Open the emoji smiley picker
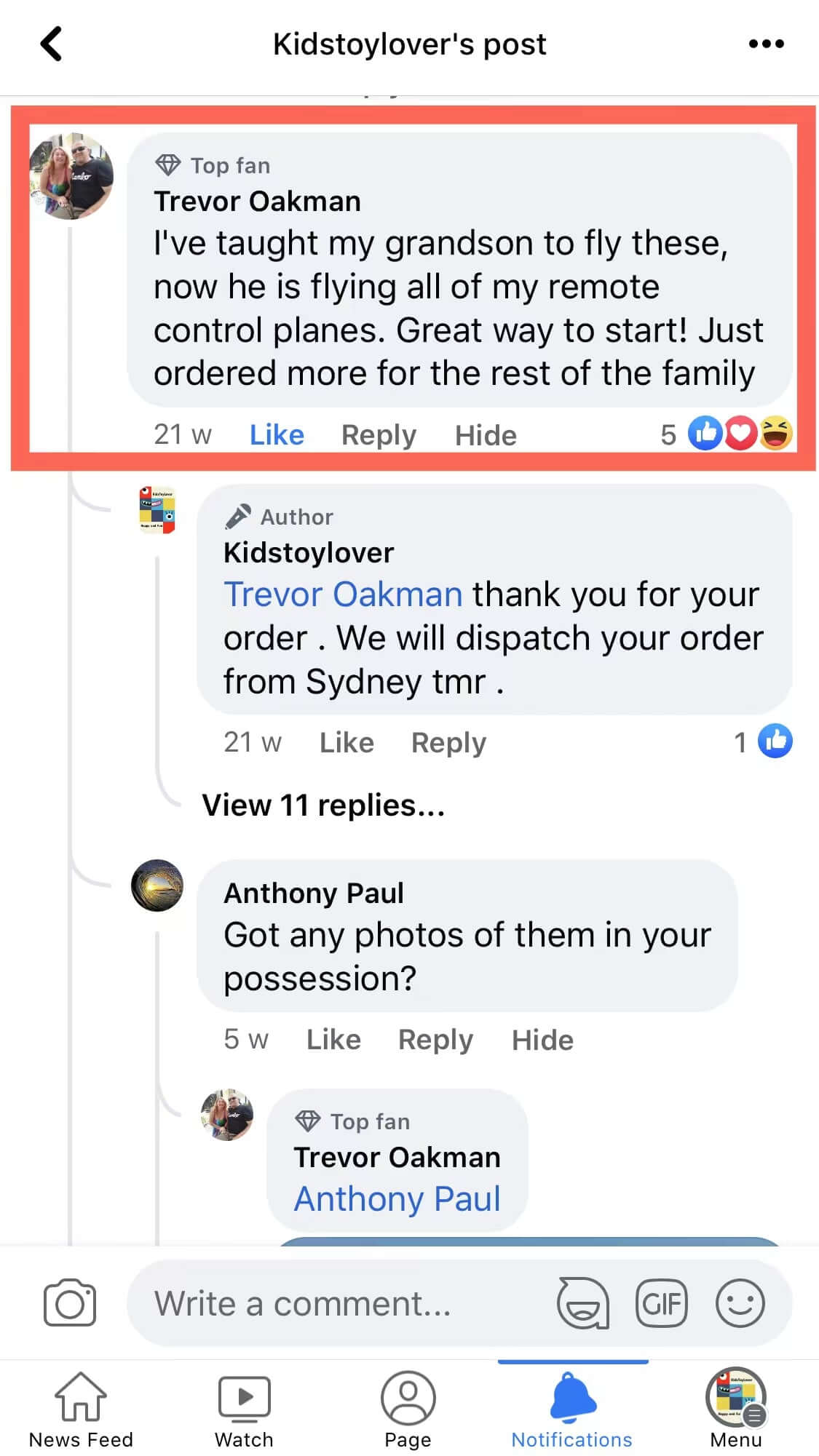Screen dimensions: 819x1456 (x=740, y=1302)
